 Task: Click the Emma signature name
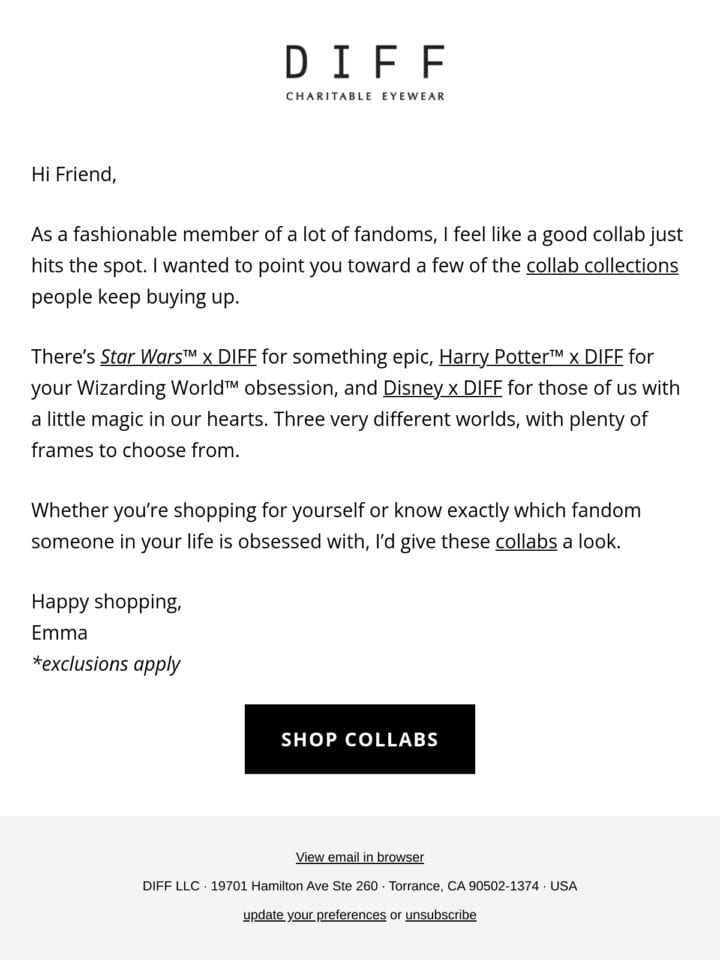click(x=59, y=632)
